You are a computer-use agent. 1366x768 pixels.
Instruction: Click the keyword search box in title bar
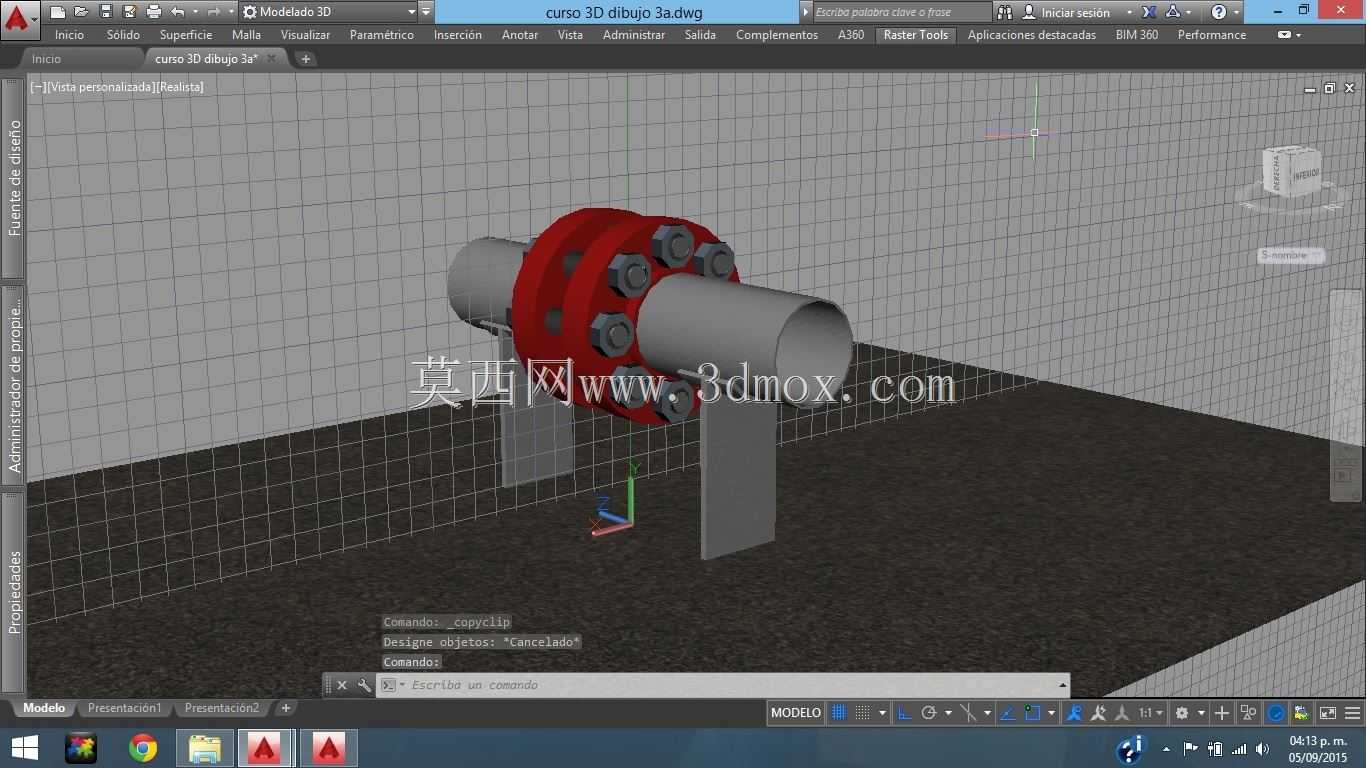pyautogui.click(x=900, y=12)
